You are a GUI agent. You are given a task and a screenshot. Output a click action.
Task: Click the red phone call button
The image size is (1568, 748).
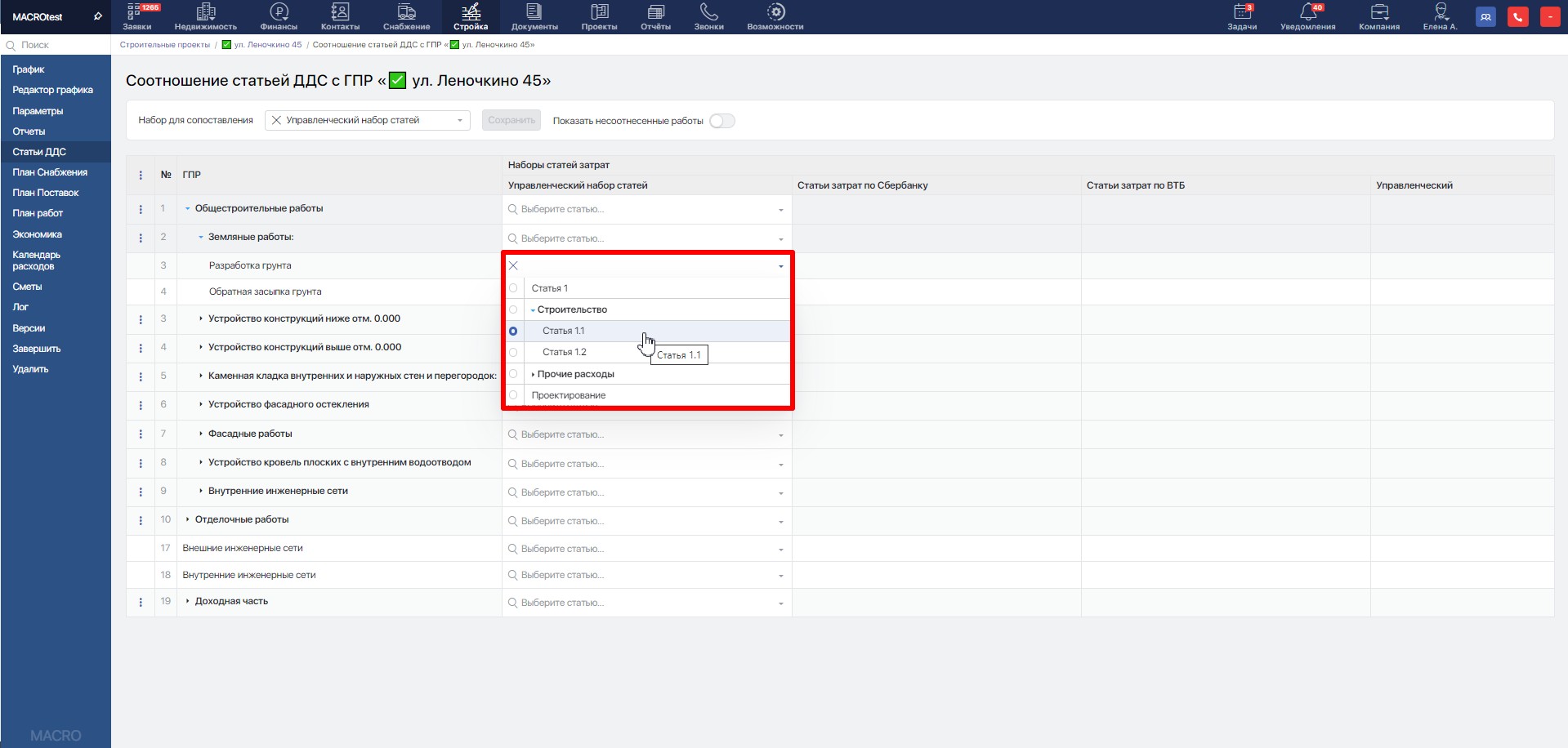1517,17
